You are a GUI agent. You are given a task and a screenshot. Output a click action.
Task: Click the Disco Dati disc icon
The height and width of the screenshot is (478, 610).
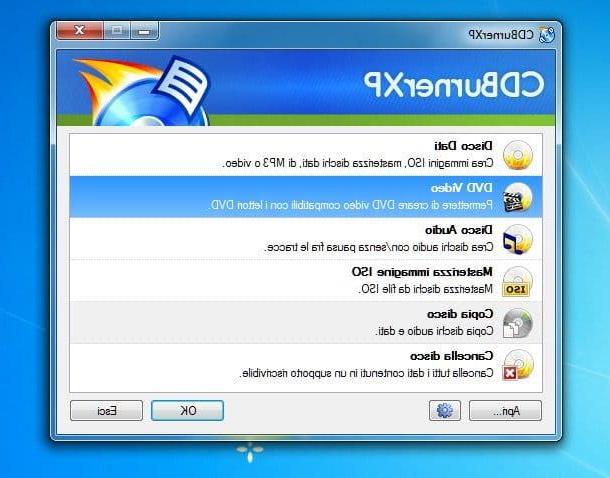(517, 155)
